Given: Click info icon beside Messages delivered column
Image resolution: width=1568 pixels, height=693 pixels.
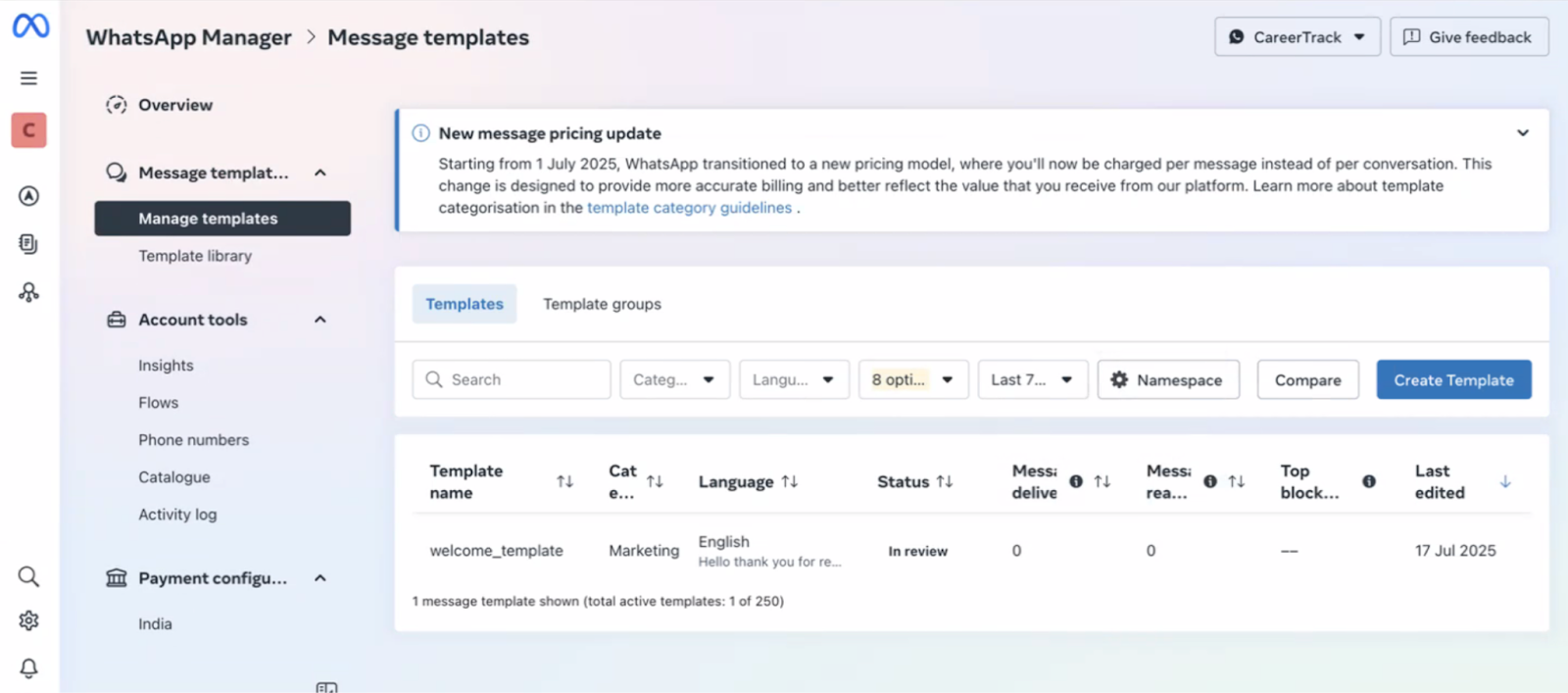Looking at the screenshot, I should 1076,481.
